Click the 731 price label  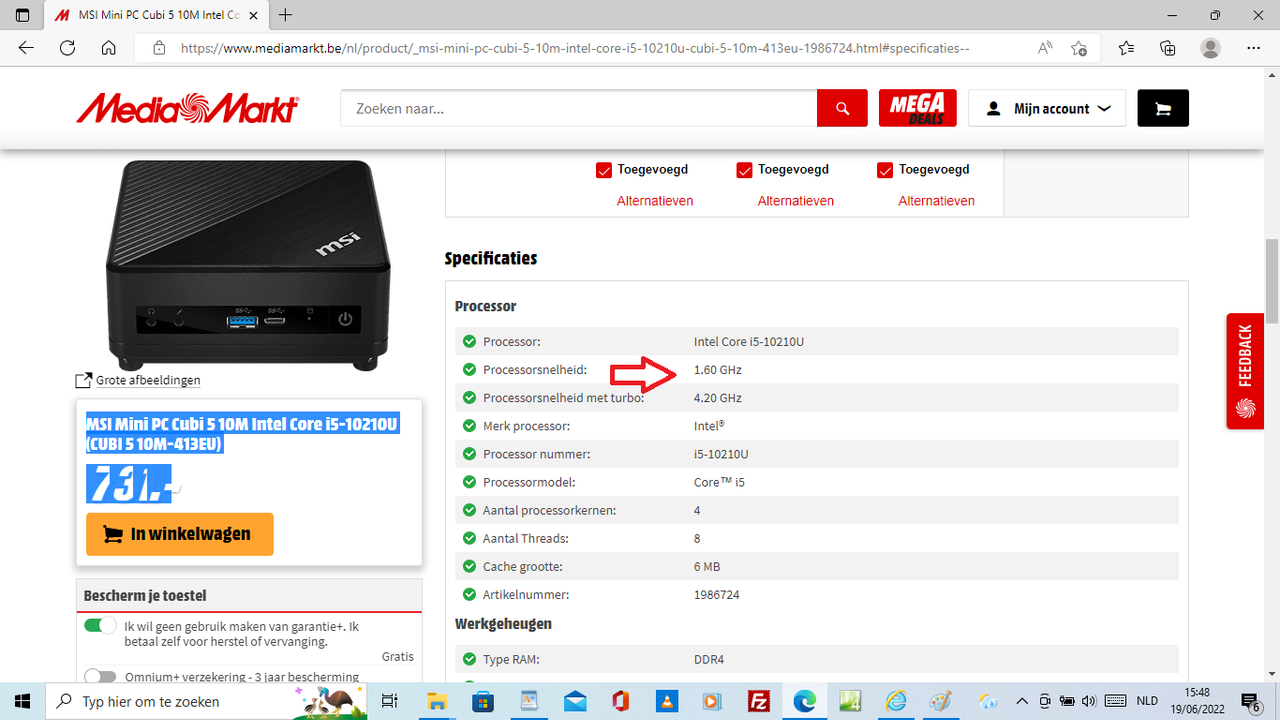[130, 483]
